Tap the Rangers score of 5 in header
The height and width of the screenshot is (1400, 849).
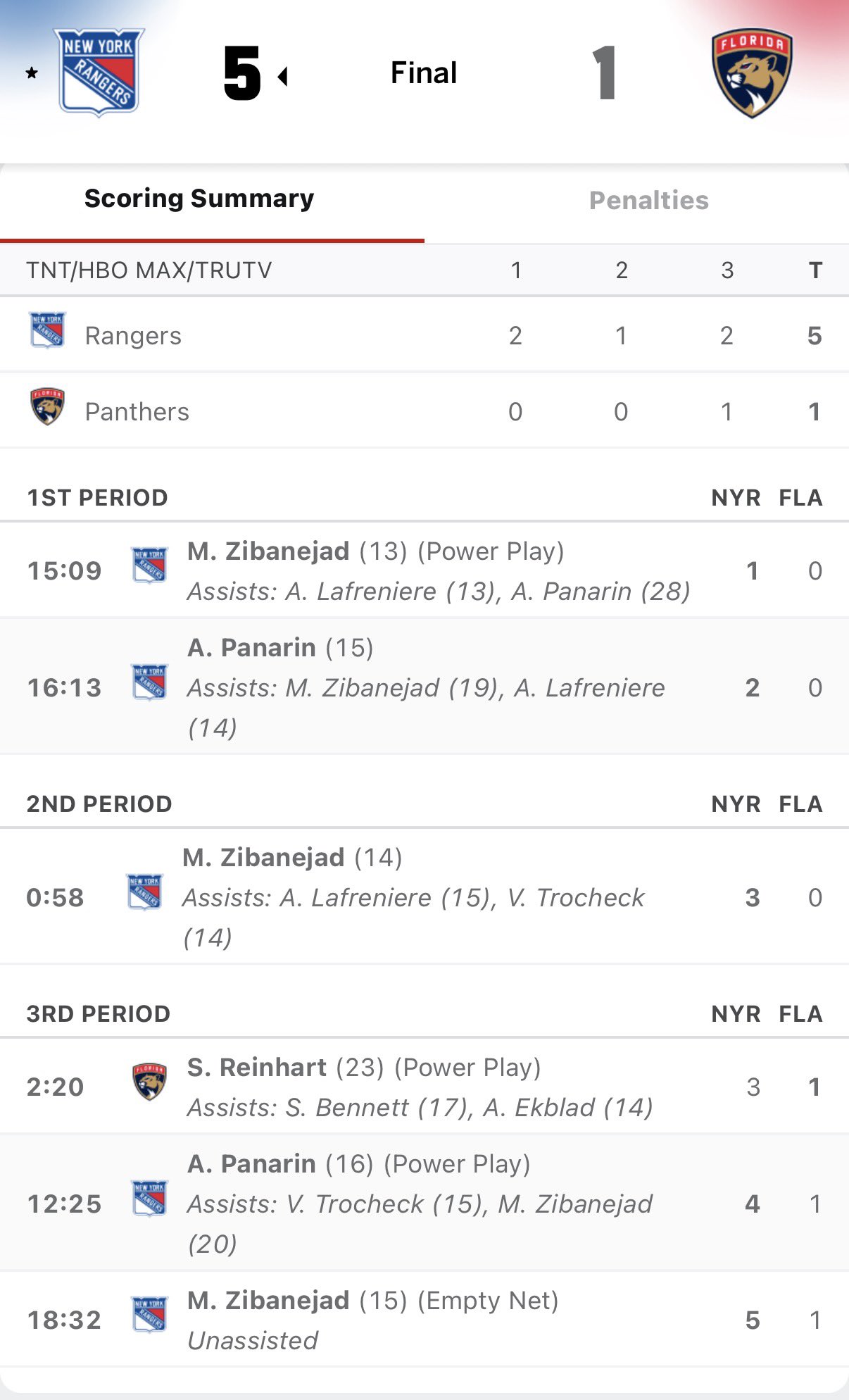[242, 73]
